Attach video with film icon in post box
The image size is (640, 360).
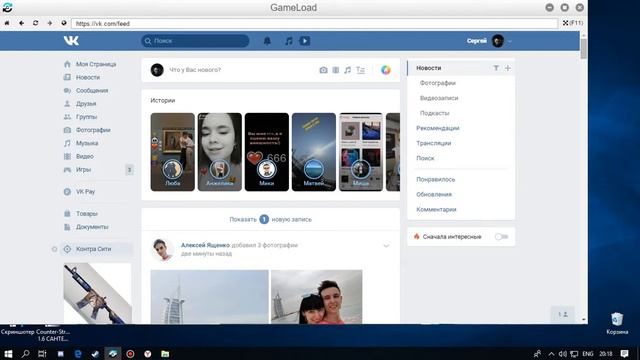click(336, 70)
